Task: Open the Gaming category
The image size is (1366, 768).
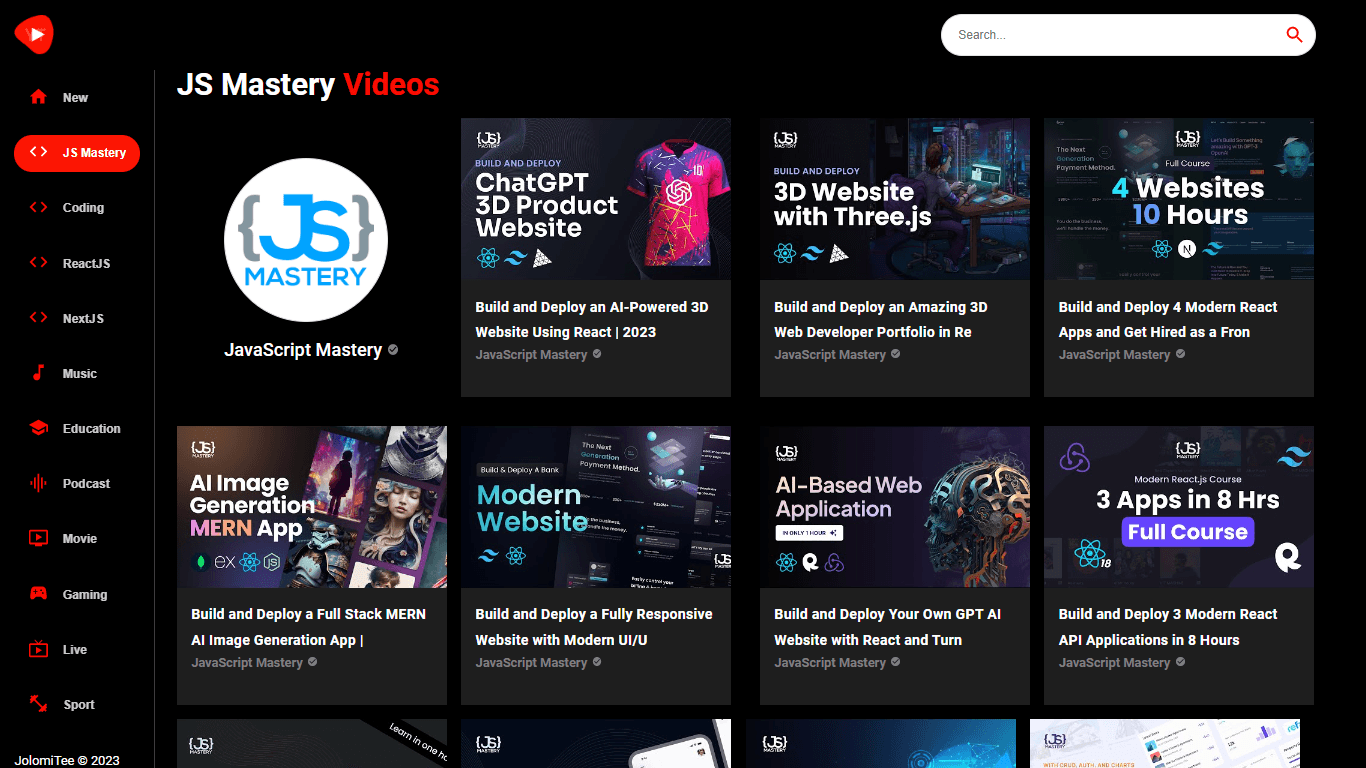Action: [x=77, y=594]
